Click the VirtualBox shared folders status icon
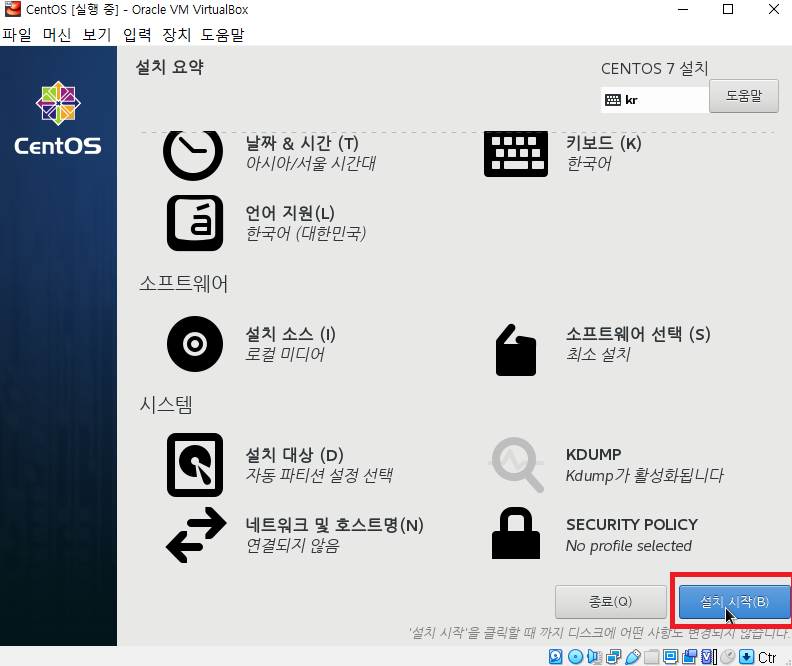Image resolution: width=792 pixels, height=666 pixels. pos(652,656)
